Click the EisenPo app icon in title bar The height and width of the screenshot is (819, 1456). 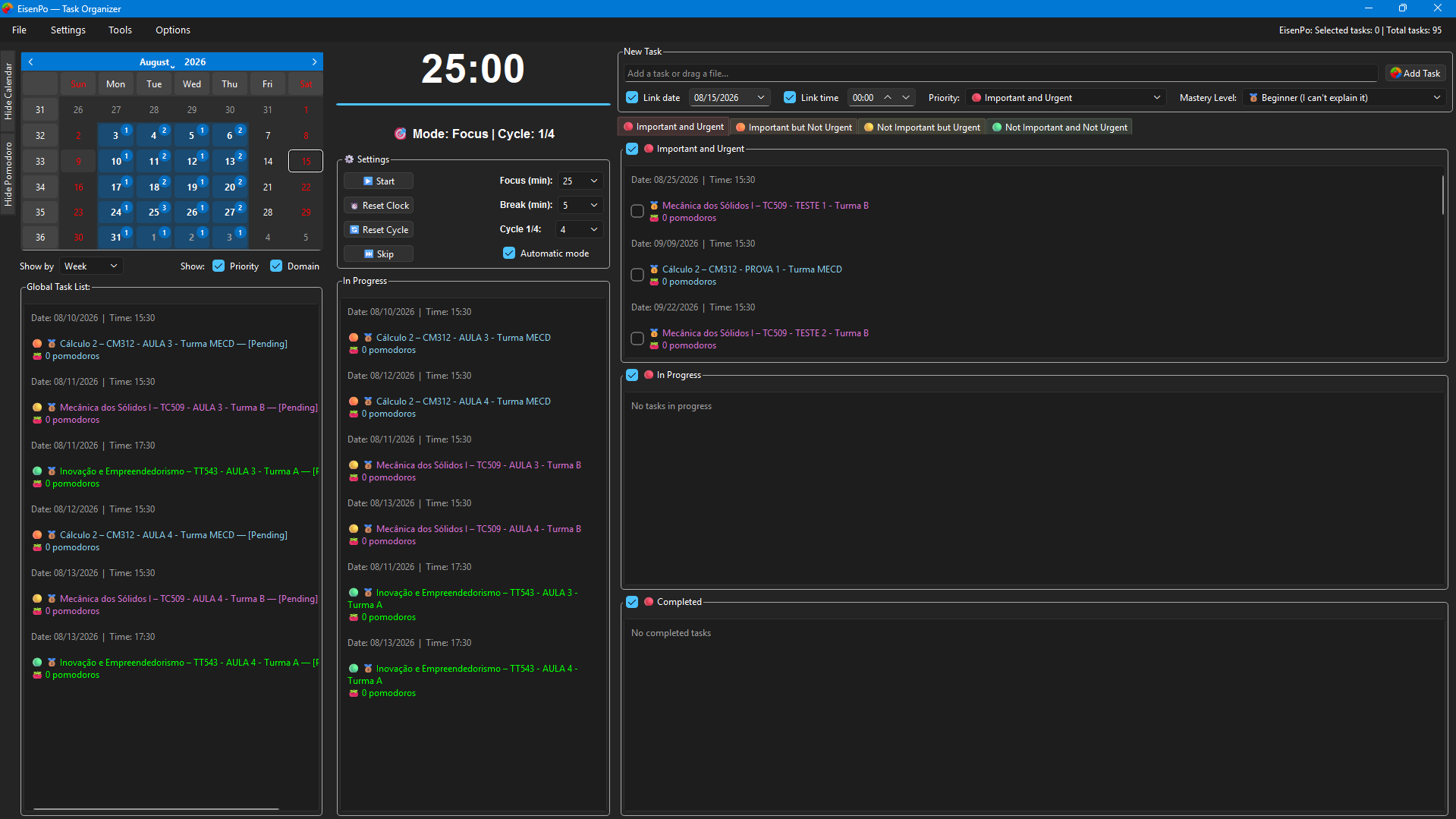click(8, 8)
